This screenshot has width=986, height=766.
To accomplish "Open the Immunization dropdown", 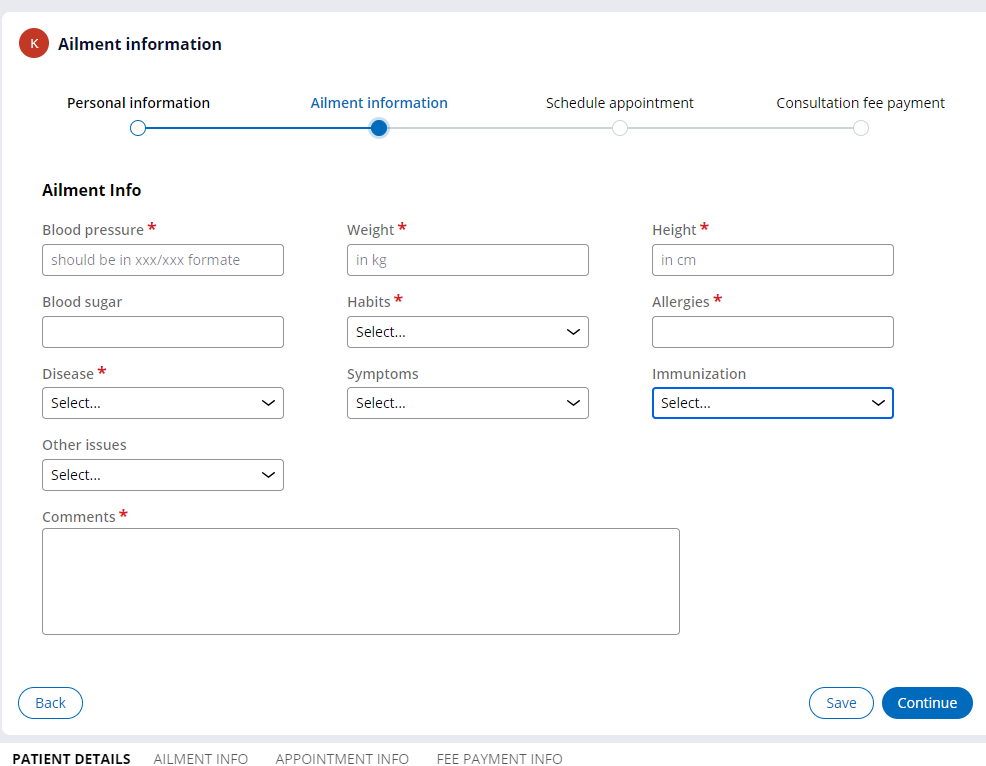I will coord(772,402).
